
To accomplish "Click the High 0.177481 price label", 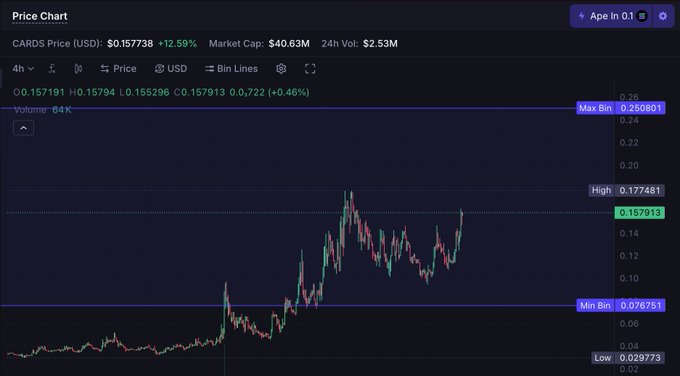I will pyautogui.click(x=626, y=190).
